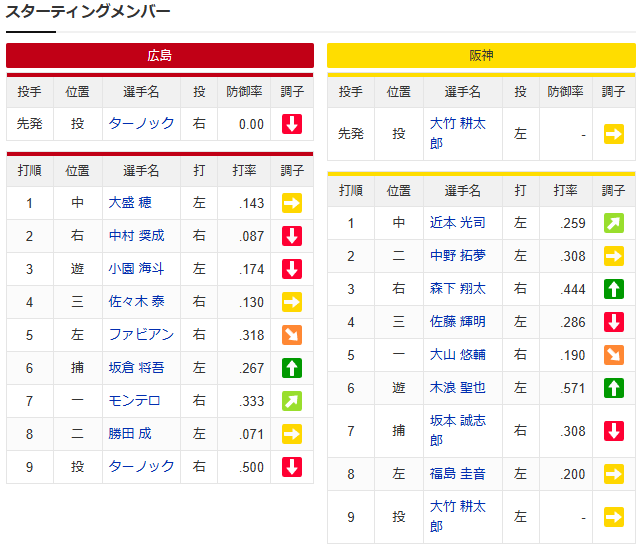This screenshot has height=548, width=640.
Task: Click yellow arrow icon for 福島 圭音
Action: (x=614, y=474)
